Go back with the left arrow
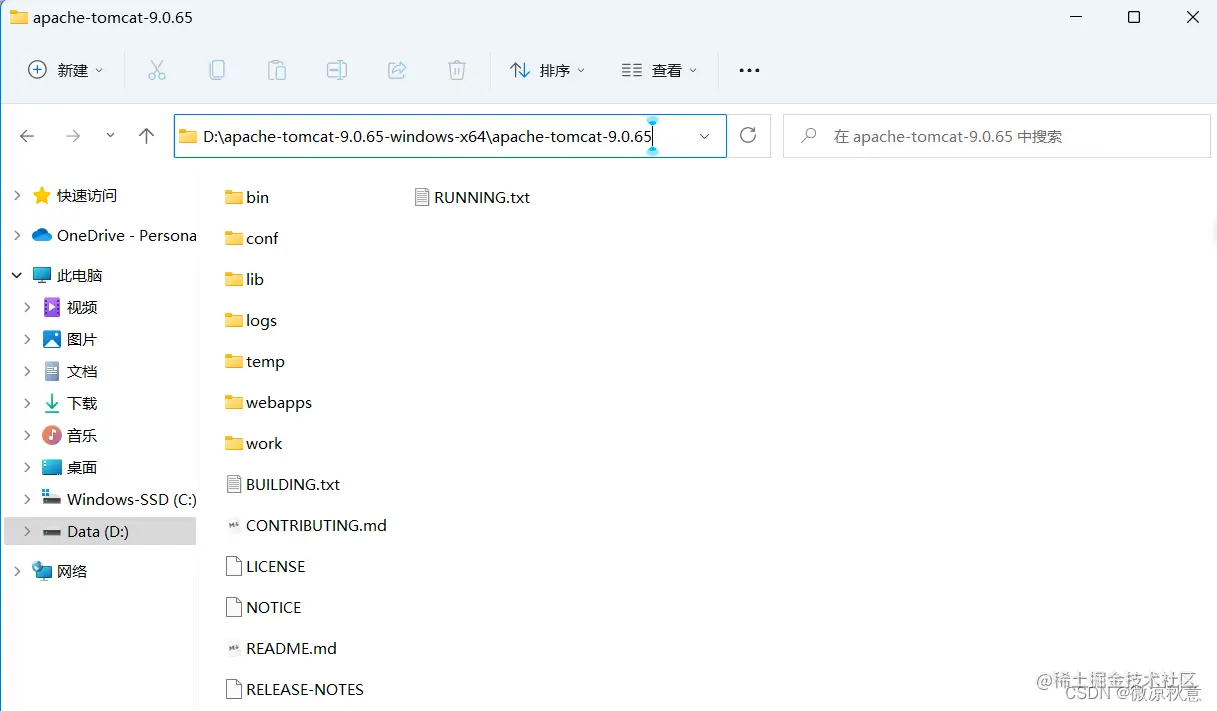The height and width of the screenshot is (711, 1217). [28, 136]
